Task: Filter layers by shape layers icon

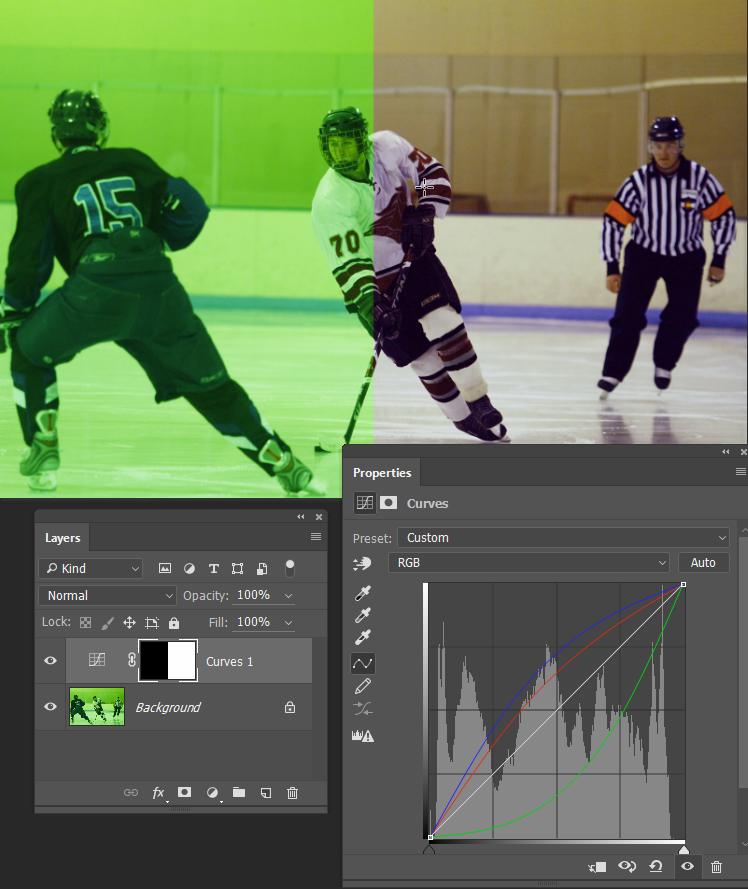Action: pos(238,568)
